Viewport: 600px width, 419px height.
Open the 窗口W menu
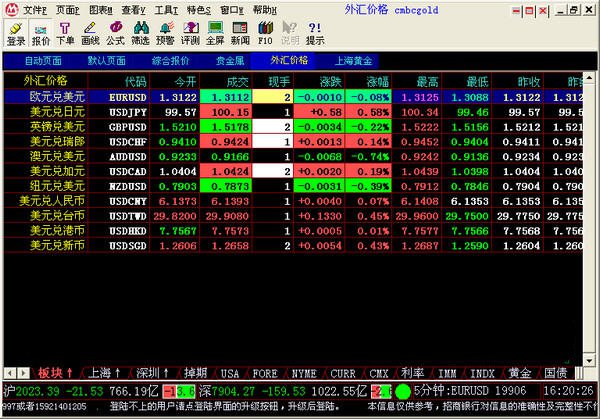[232, 10]
